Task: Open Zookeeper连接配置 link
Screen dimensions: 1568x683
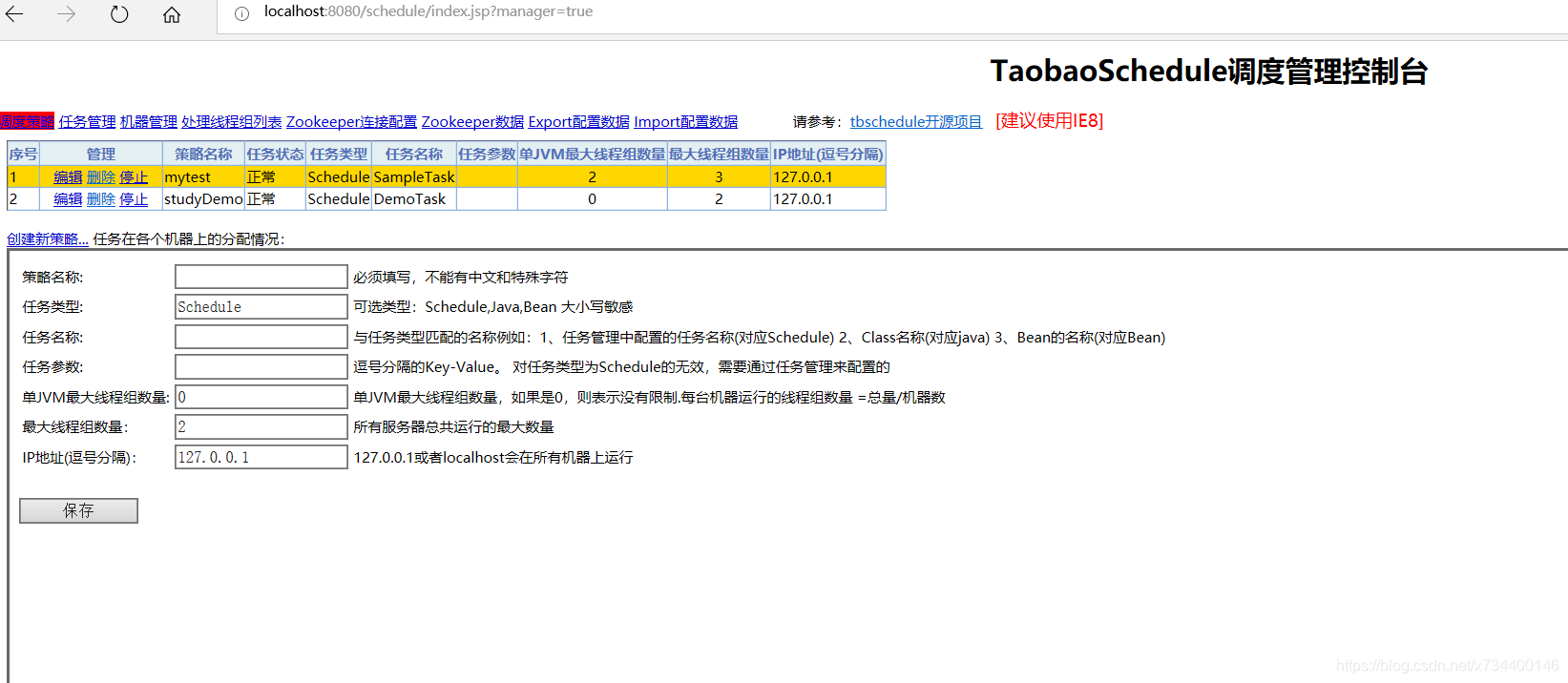Action: click(x=351, y=121)
